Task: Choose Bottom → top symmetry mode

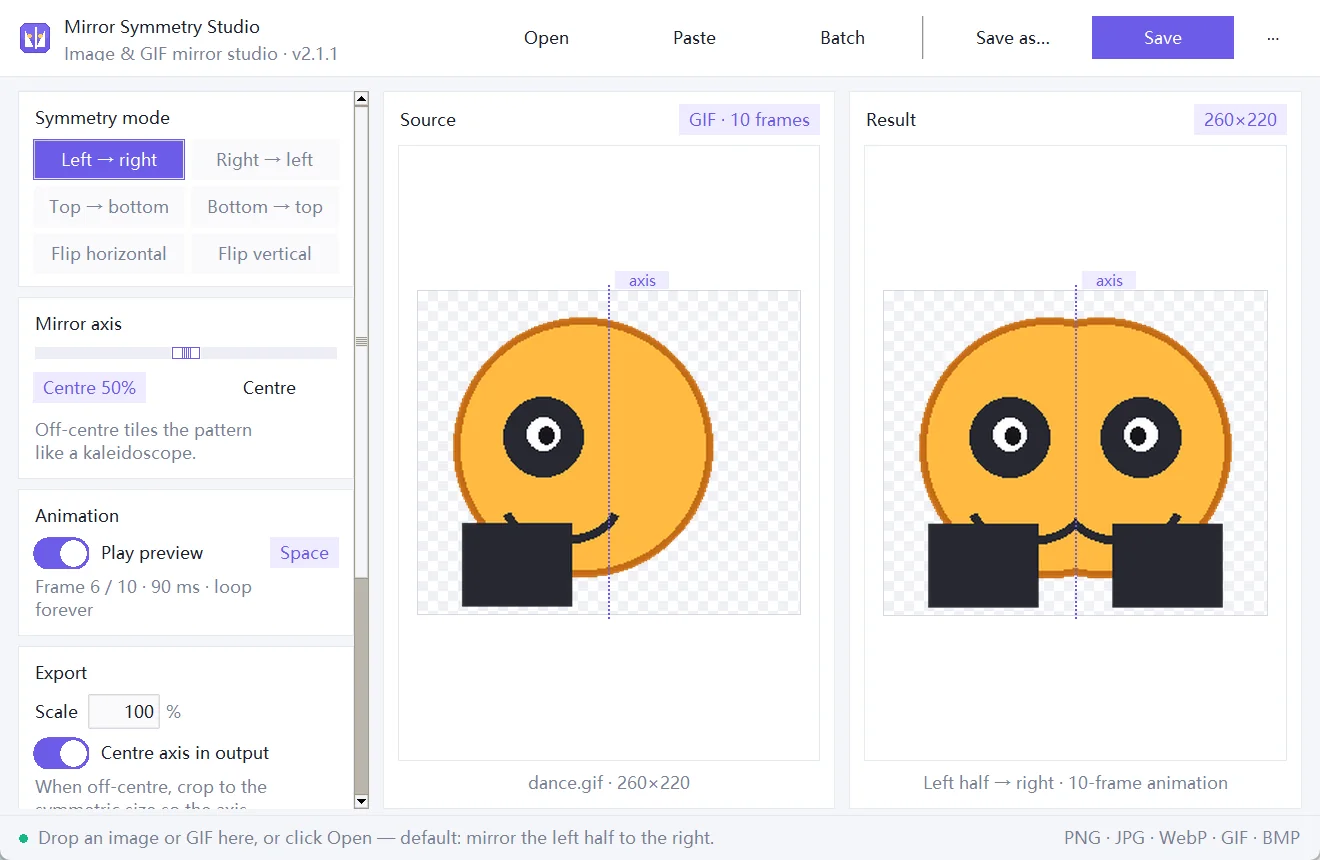Action: coord(265,207)
